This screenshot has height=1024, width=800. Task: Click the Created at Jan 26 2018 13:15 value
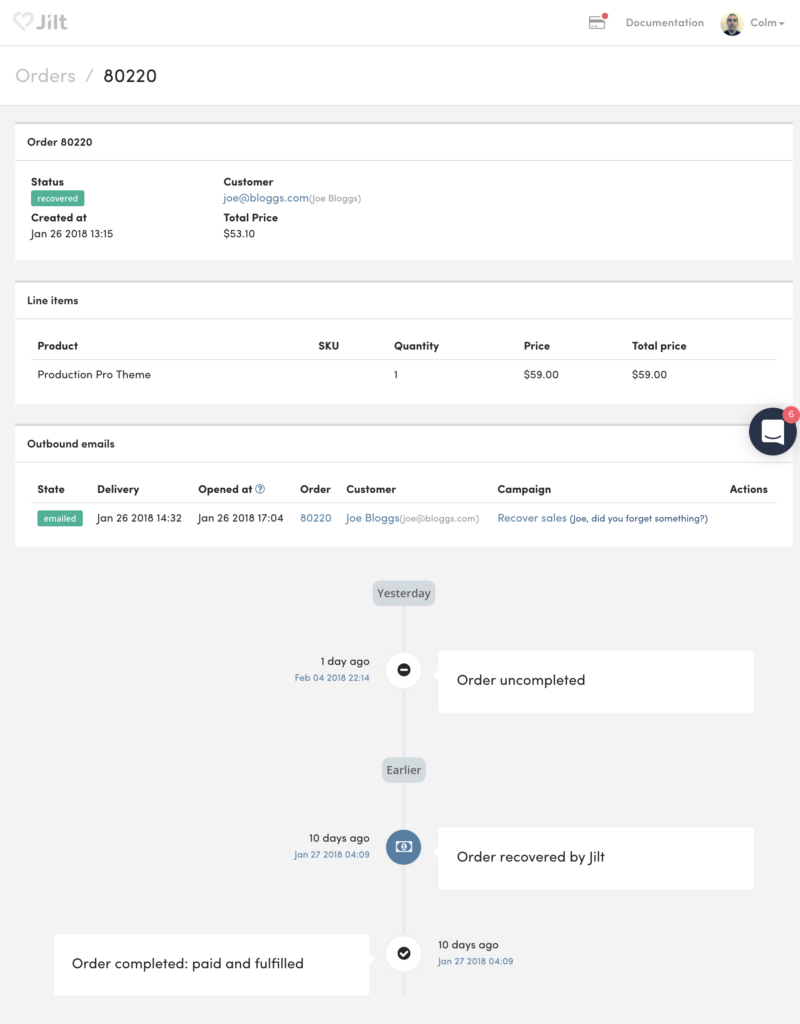(72, 234)
